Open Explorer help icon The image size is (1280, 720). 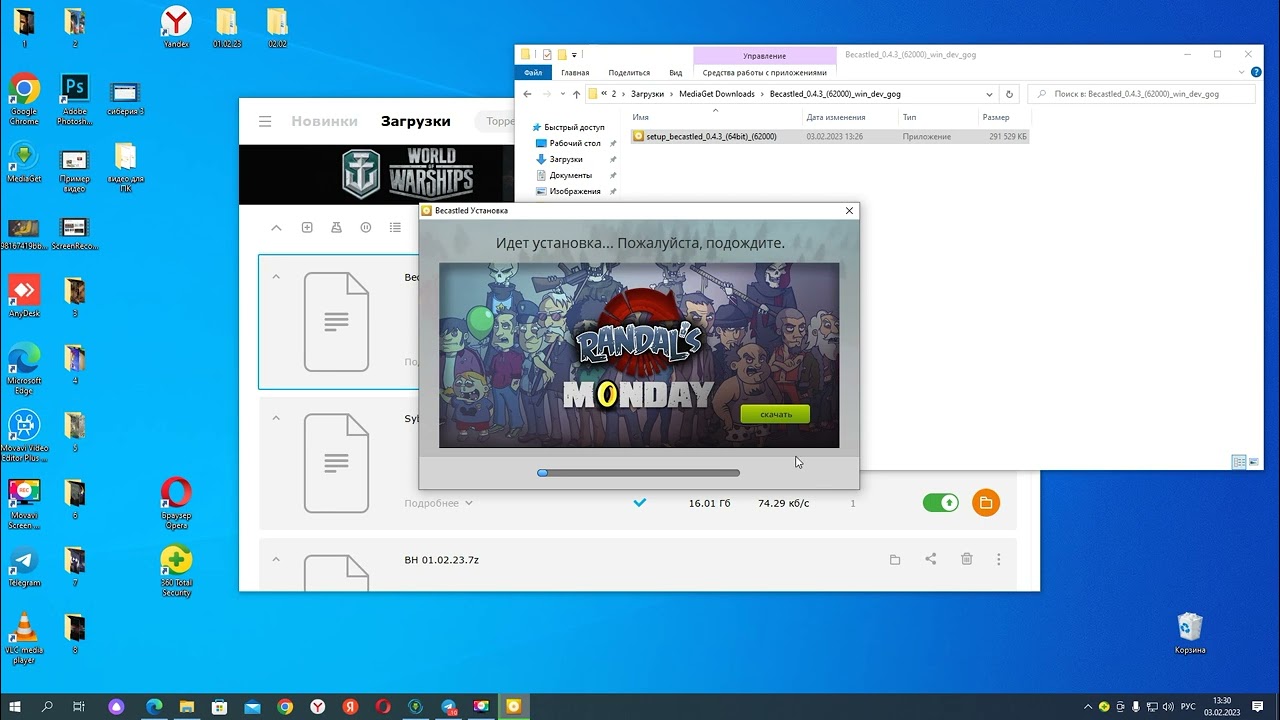pos(1256,72)
